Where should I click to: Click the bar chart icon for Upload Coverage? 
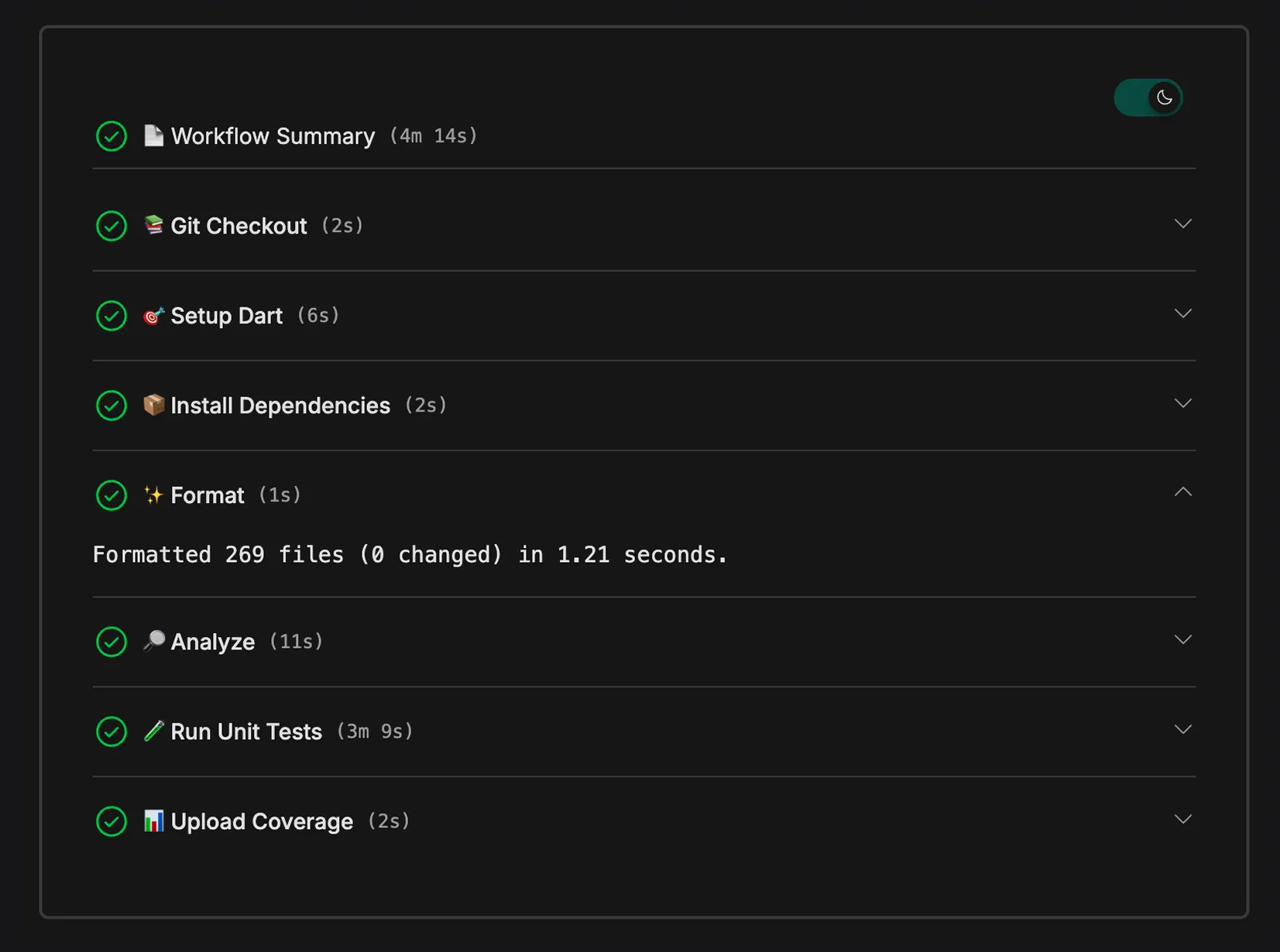coord(153,820)
